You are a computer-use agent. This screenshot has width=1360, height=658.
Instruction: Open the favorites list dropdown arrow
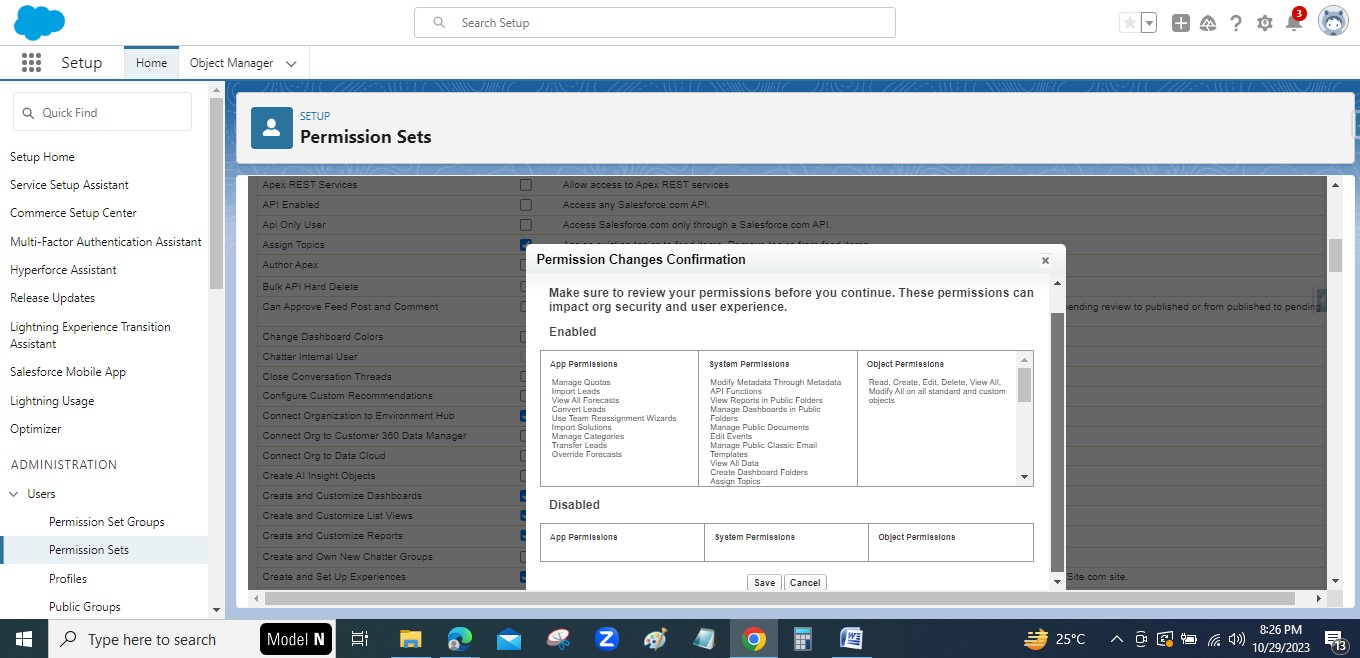tap(1149, 23)
